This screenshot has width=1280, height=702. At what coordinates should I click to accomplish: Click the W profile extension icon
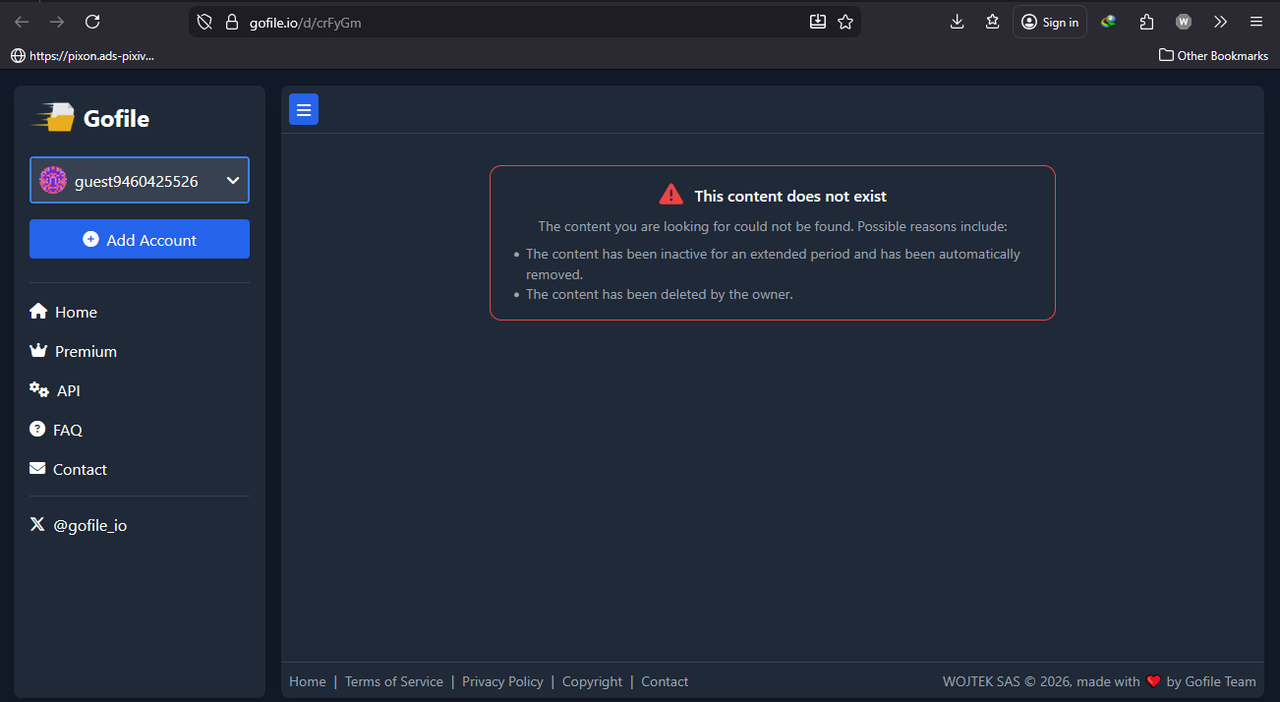click(1184, 22)
